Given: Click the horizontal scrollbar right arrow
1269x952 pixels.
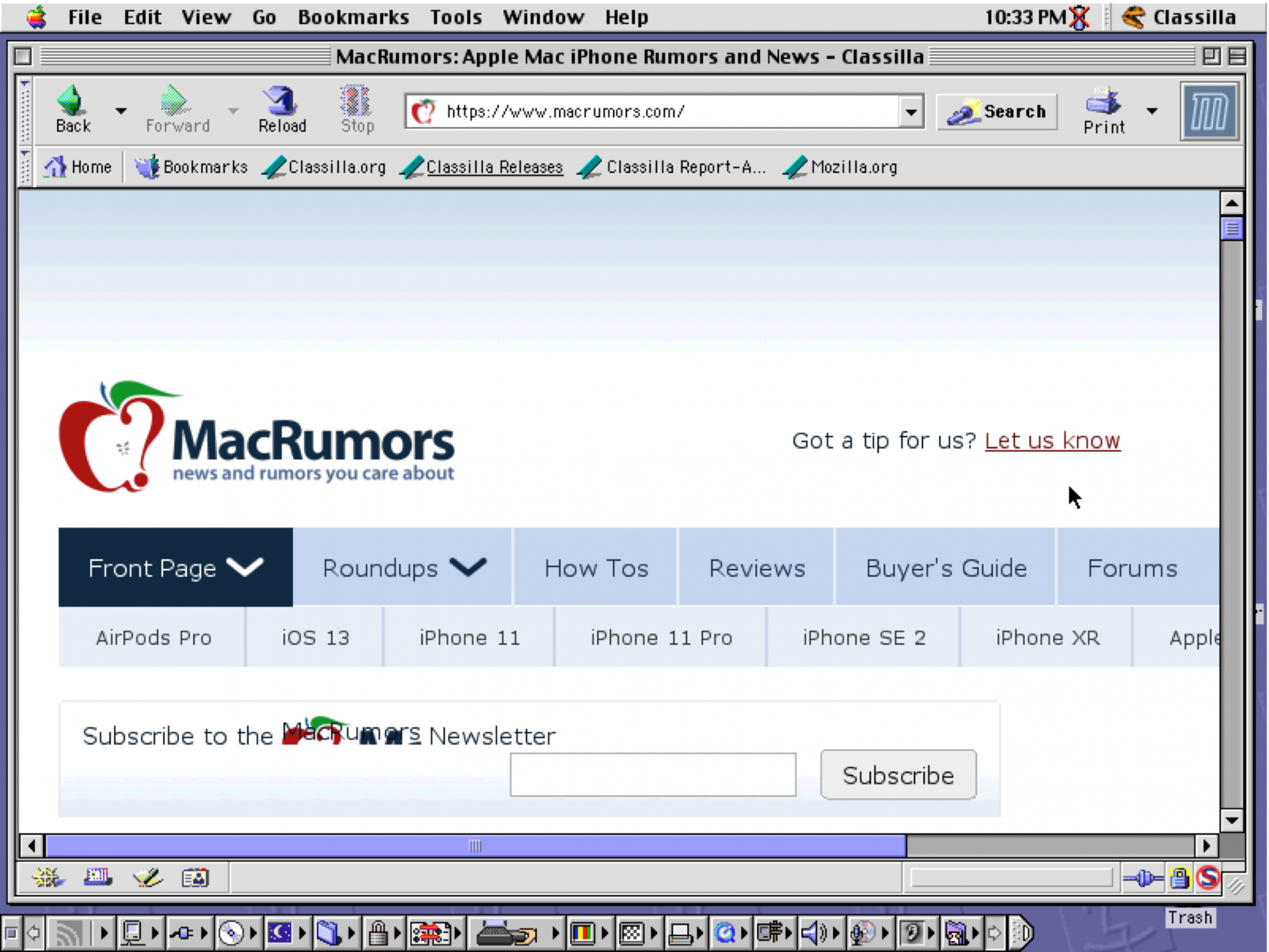Looking at the screenshot, I should tap(1206, 845).
